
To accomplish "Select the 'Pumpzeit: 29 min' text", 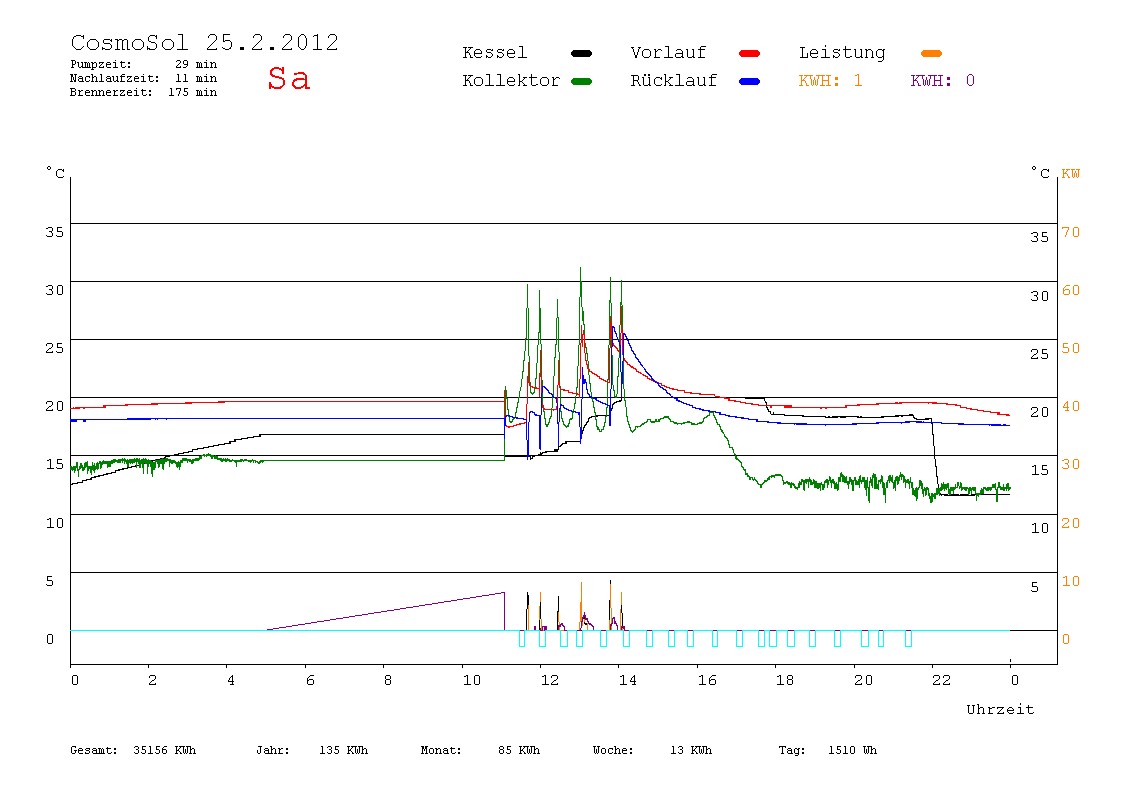I will 144,64.
